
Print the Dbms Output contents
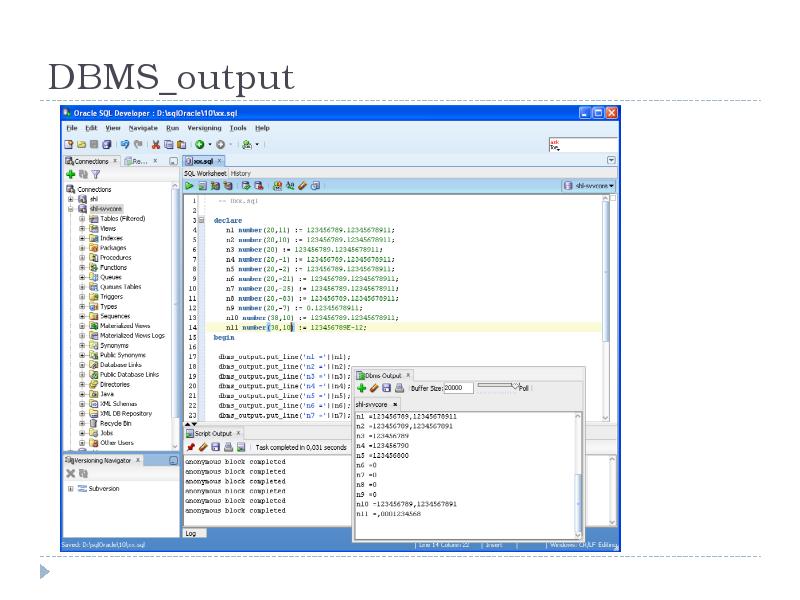[x=397, y=388]
